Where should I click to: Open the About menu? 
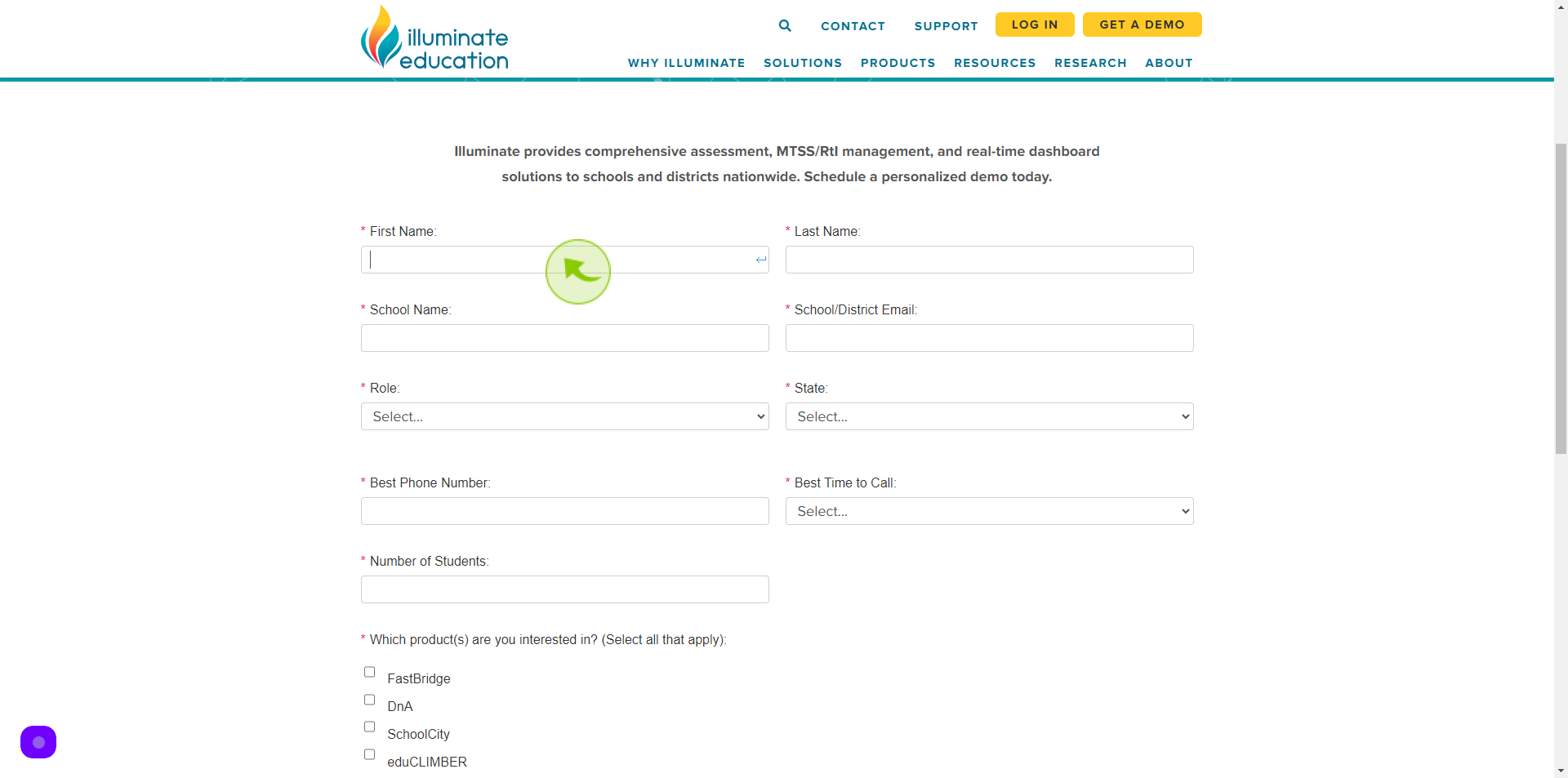tap(1169, 63)
